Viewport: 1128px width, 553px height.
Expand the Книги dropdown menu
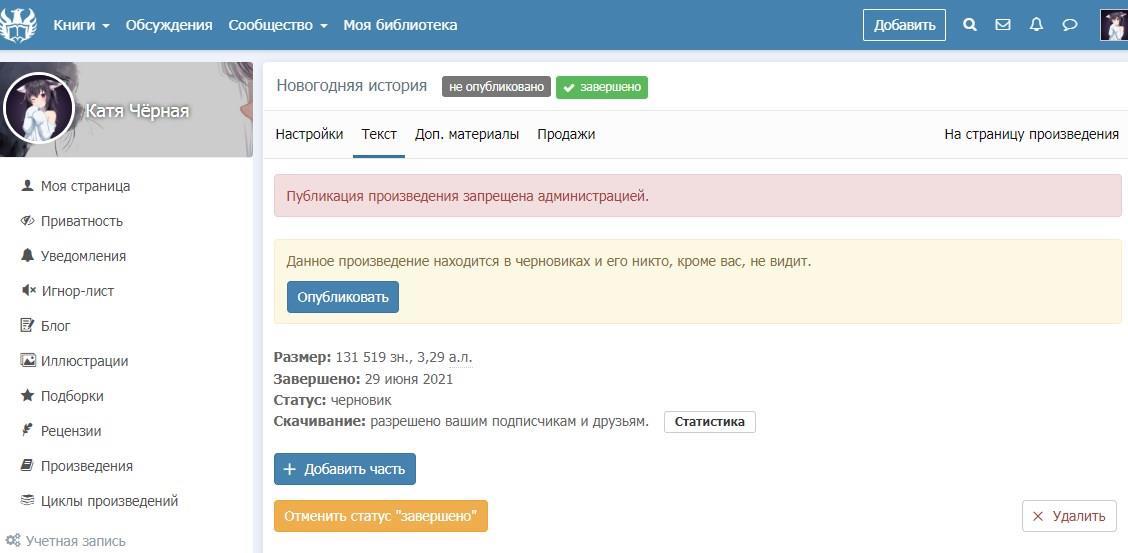coord(81,25)
